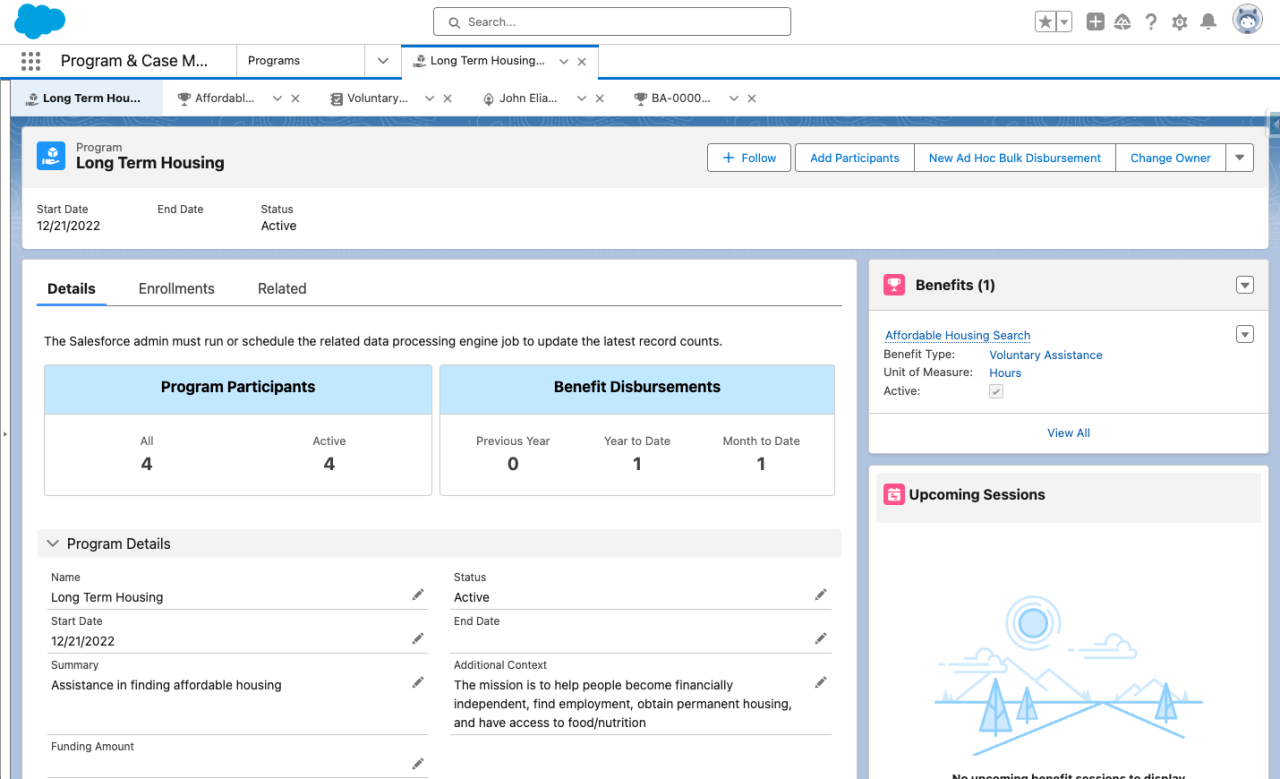
Task: Edit the Additional Context pencil icon
Action: 821,683
